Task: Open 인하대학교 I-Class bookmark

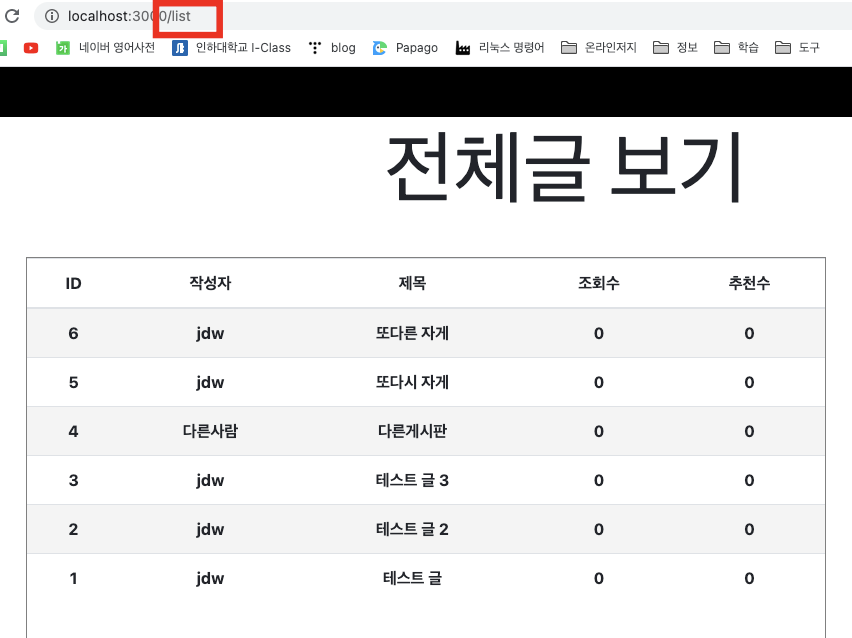Action: click(x=231, y=48)
